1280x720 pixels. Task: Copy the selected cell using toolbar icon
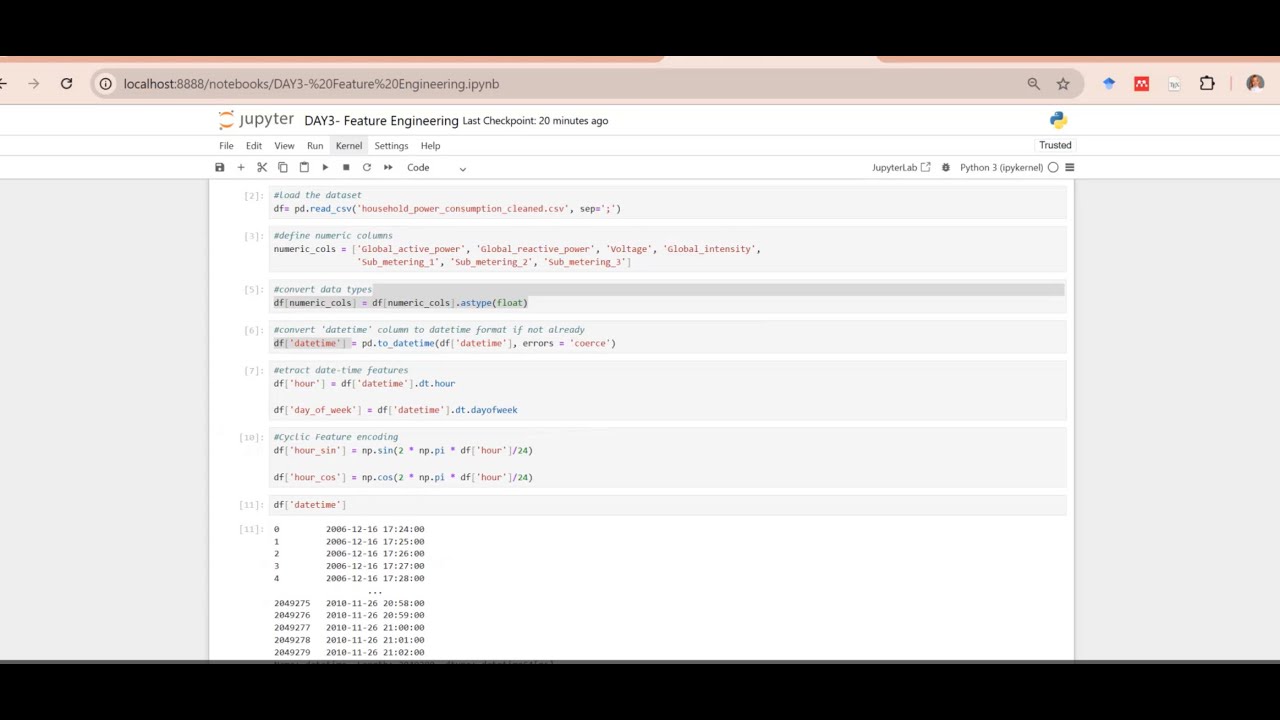click(283, 168)
